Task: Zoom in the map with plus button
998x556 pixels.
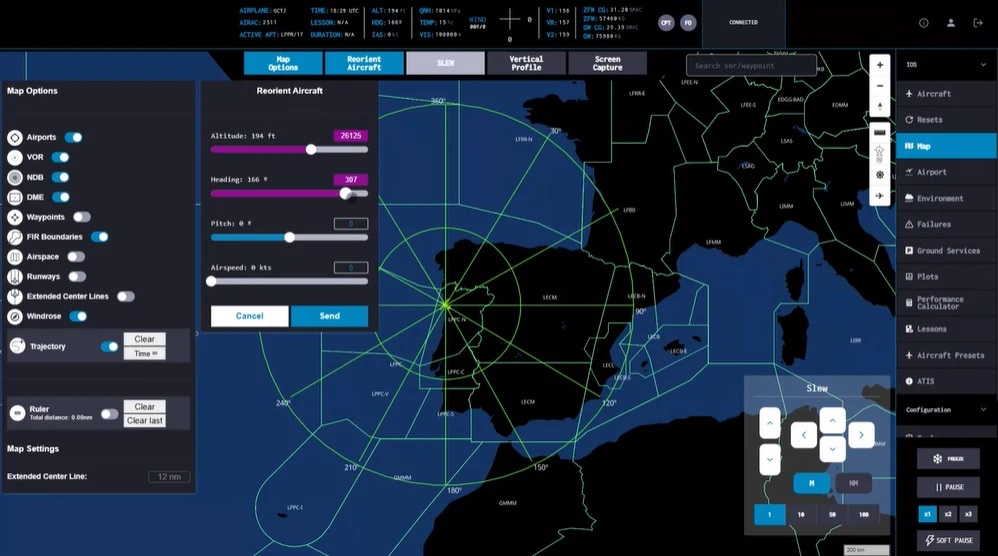Action: coord(880,65)
